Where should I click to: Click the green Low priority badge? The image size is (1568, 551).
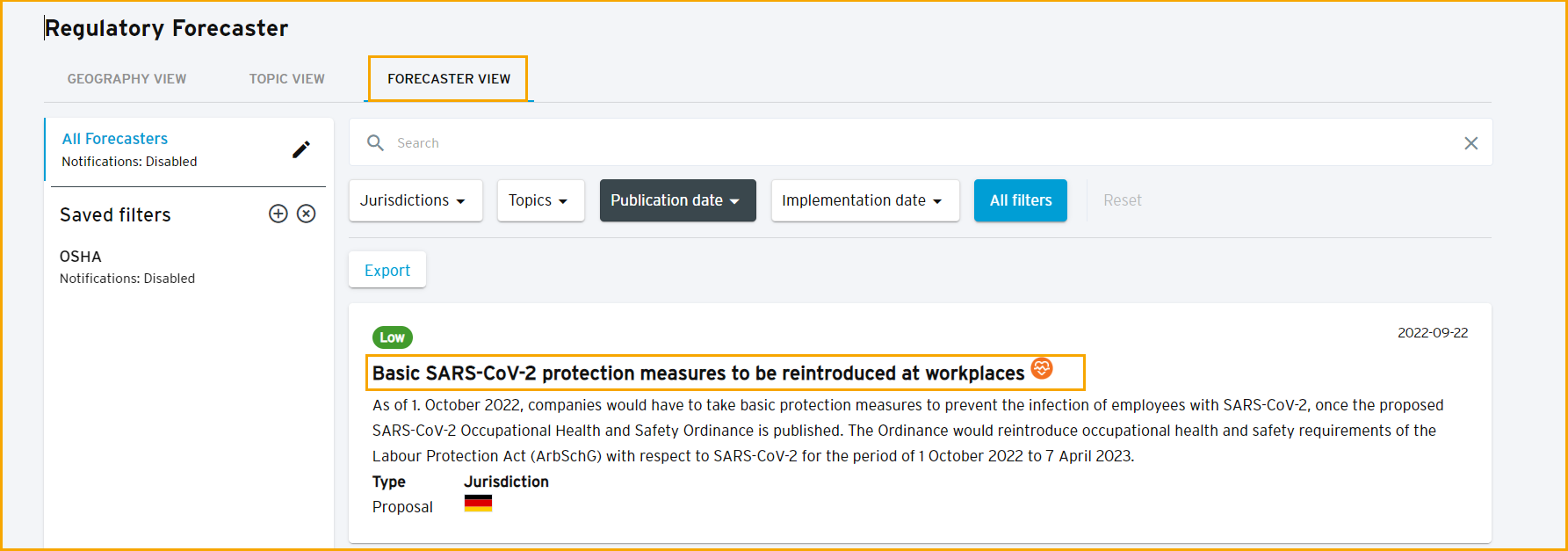[x=393, y=337]
